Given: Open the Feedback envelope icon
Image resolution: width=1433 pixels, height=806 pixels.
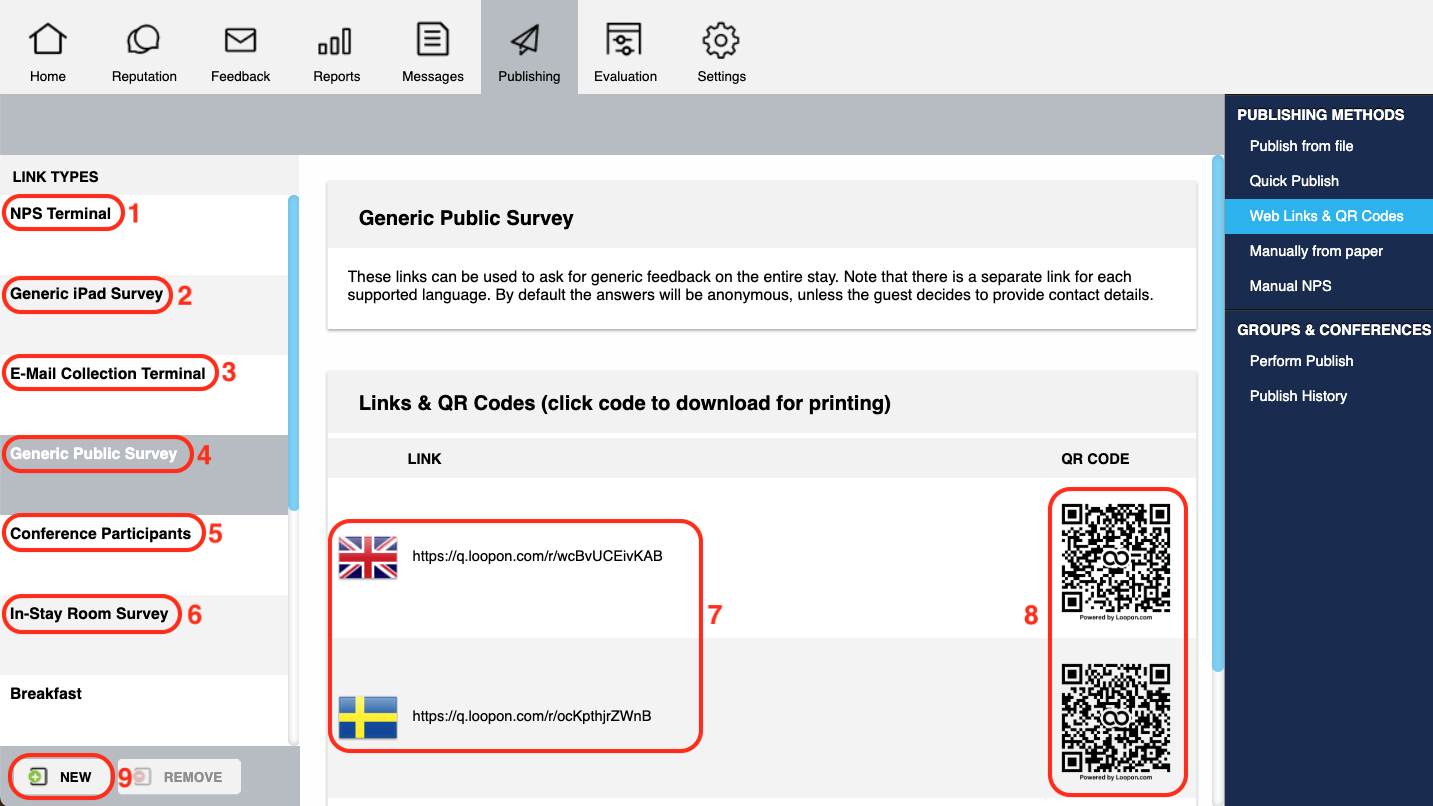Looking at the screenshot, I should tap(240, 41).
